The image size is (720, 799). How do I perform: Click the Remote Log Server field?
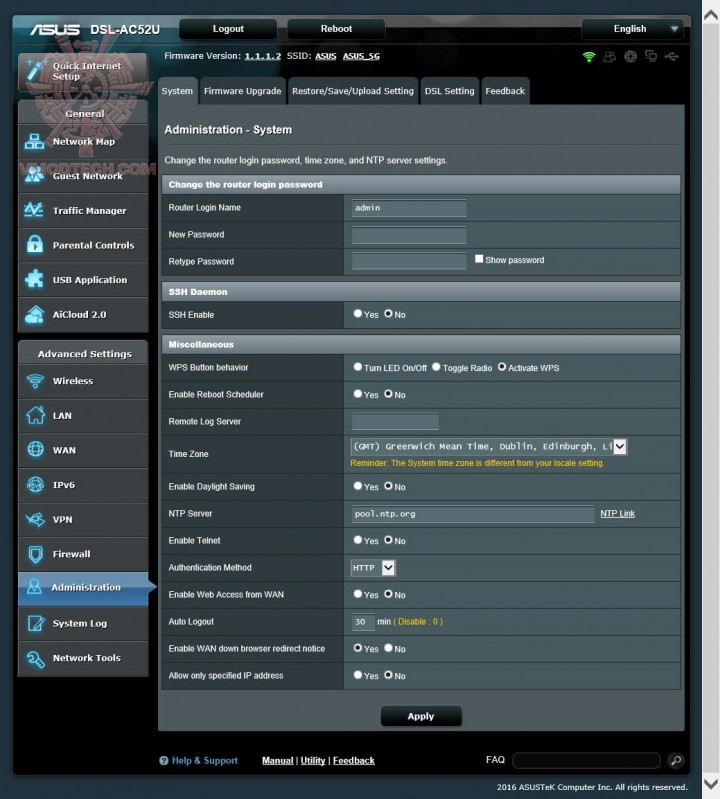[395, 421]
